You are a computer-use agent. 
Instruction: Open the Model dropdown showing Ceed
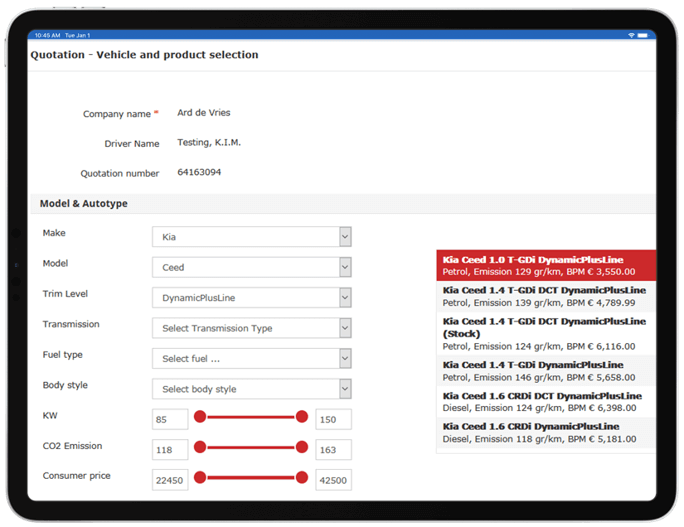(252, 267)
